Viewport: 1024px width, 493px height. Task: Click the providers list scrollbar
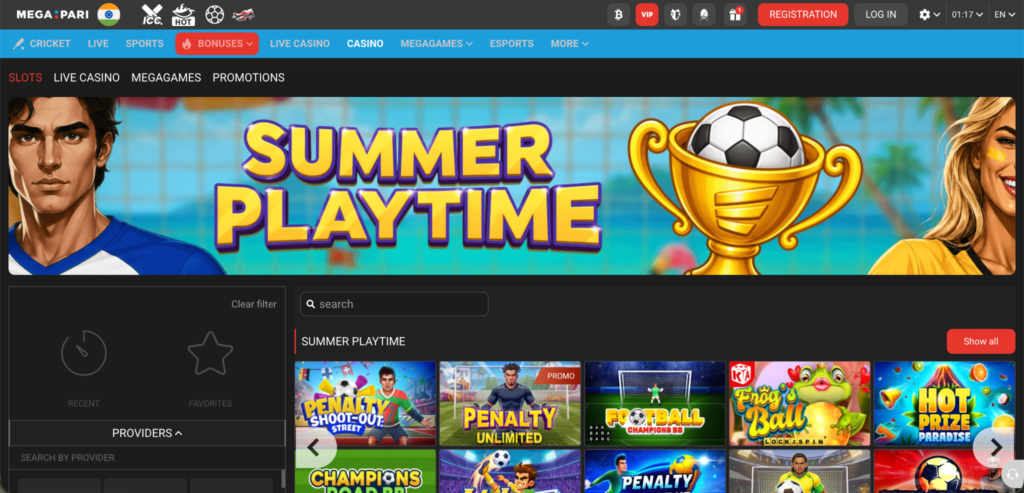tap(283, 479)
